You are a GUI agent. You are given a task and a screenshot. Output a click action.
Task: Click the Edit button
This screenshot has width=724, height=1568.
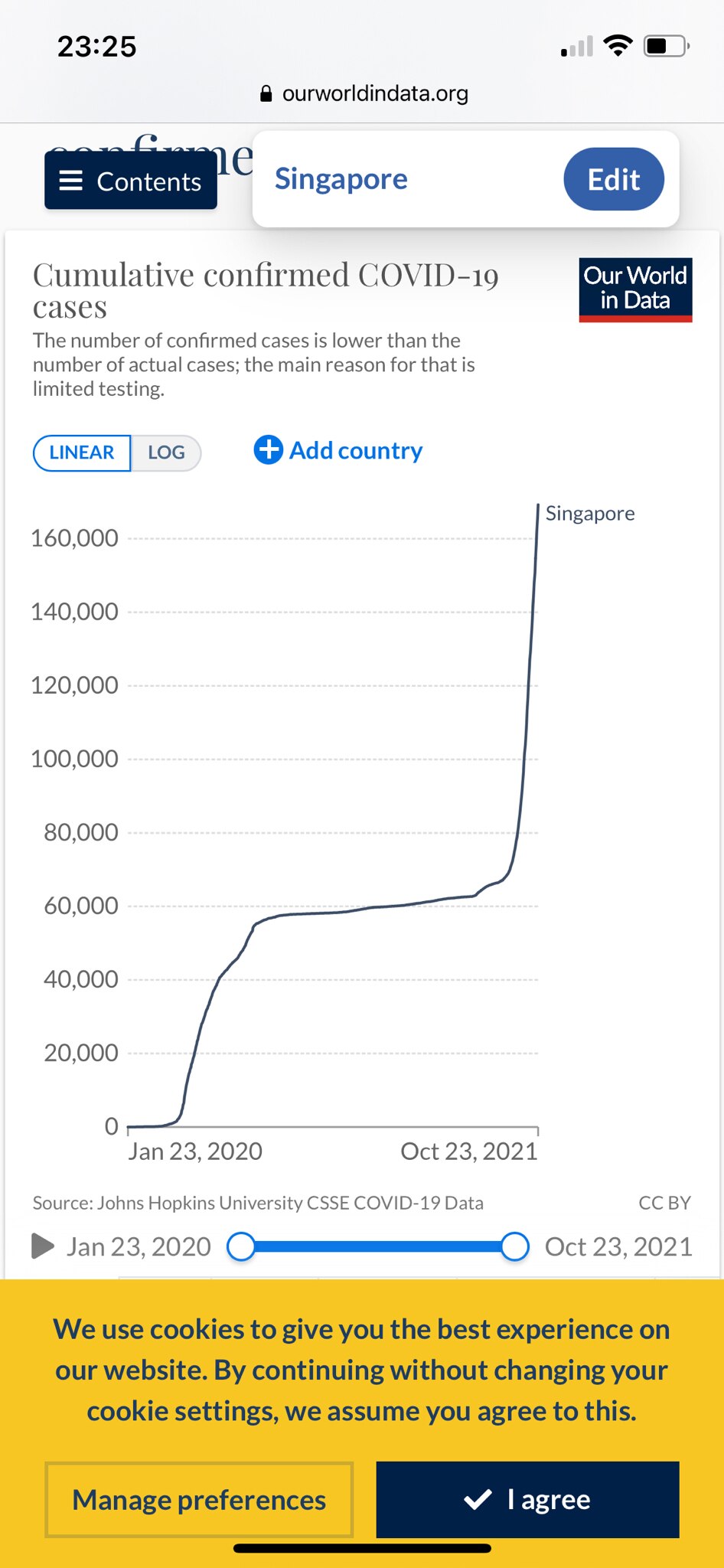coord(613,179)
